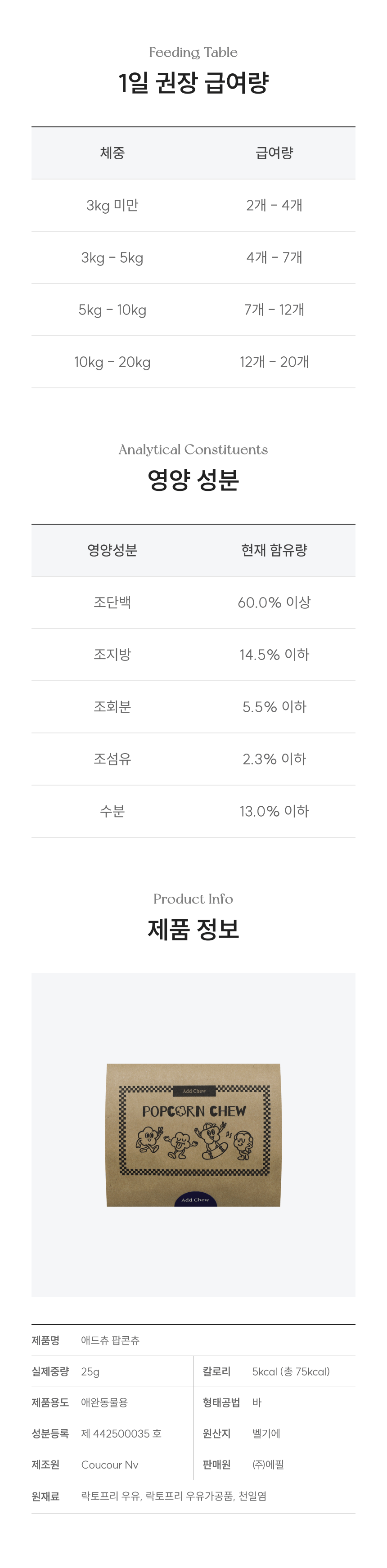The image size is (387, 1568).
Task: Select the '체중' column header
Action: (x=112, y=153)
